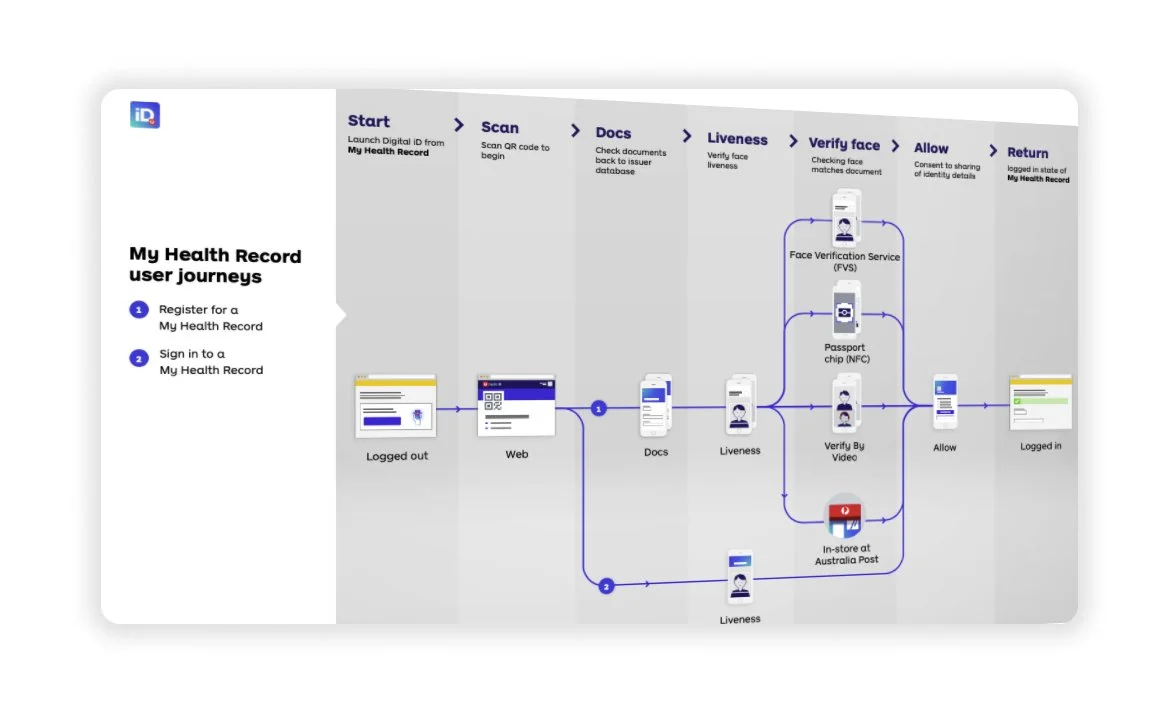Click "Check documents back to issuer database" text
The image size is (1153, 705).
click(631, 161)
